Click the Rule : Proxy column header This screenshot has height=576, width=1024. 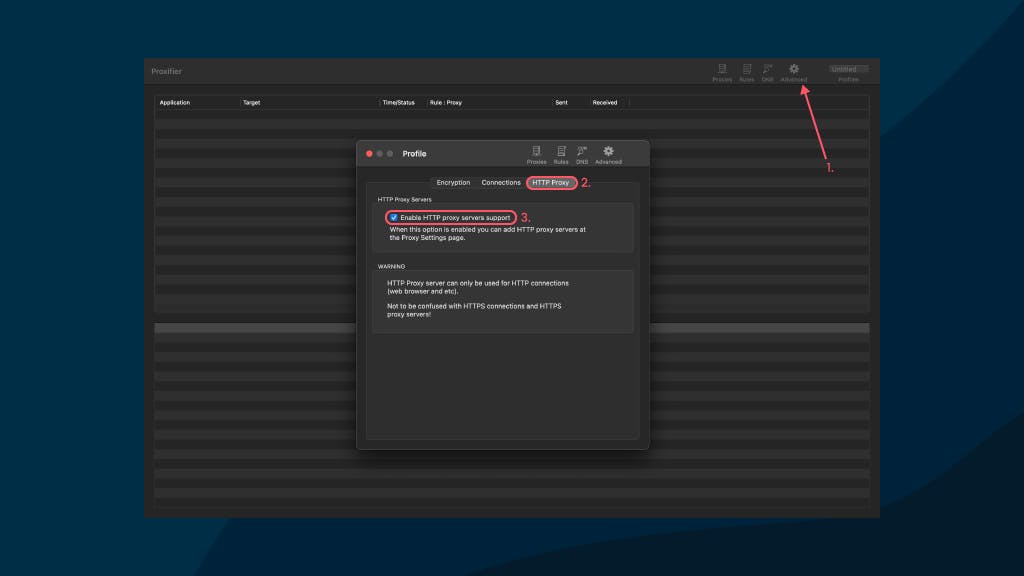point(445,103)
